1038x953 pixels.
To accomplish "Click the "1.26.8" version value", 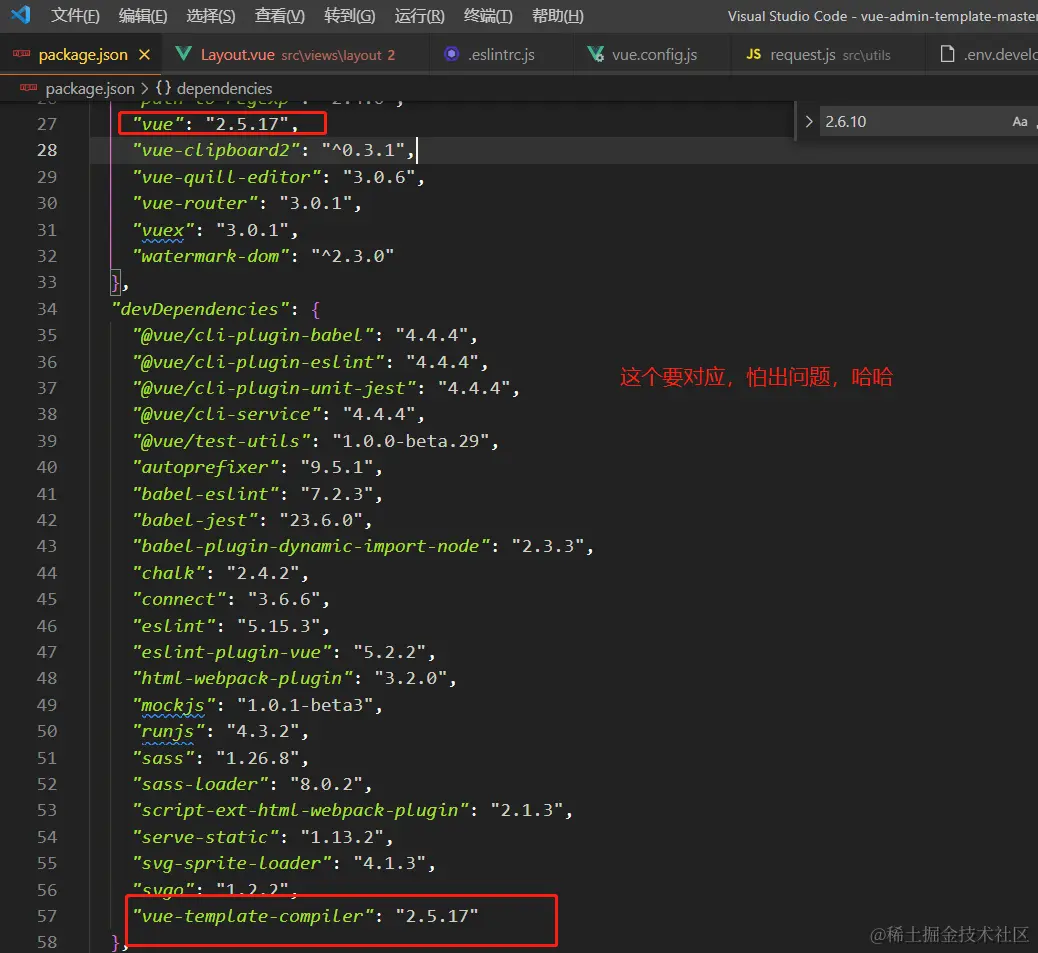I will coord(258,758).
